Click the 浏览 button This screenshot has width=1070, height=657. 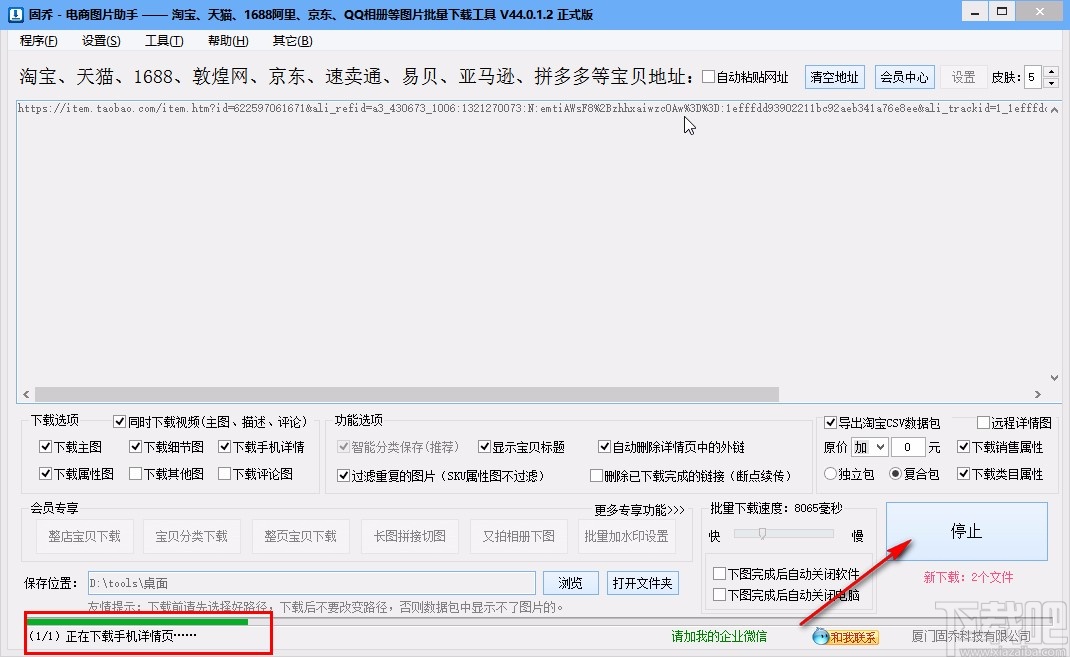(x=571, y=583)
